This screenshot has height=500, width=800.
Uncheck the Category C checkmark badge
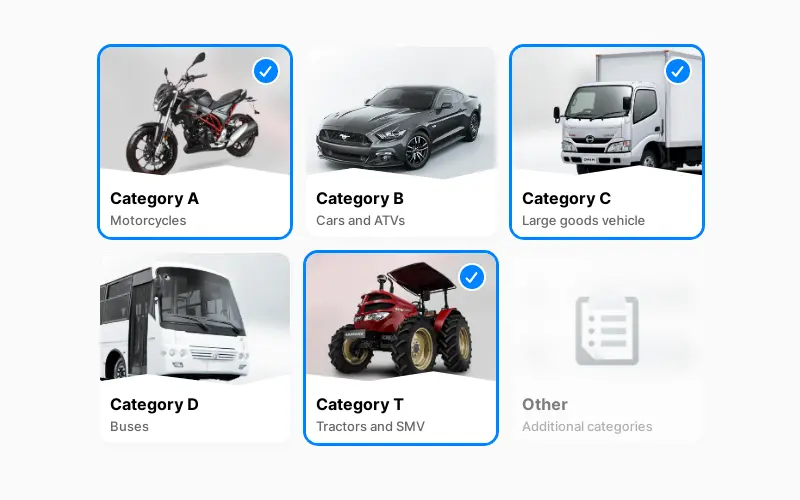coord(678,71)
